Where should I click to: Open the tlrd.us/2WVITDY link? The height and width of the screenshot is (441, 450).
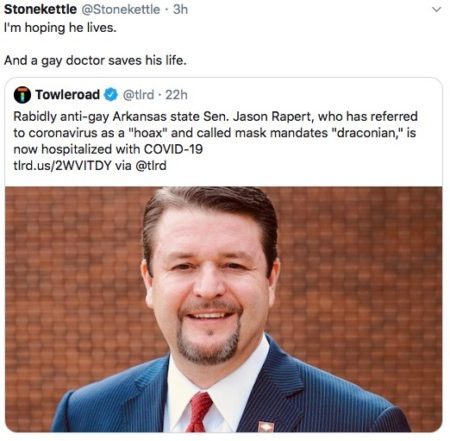click(62, 165)
